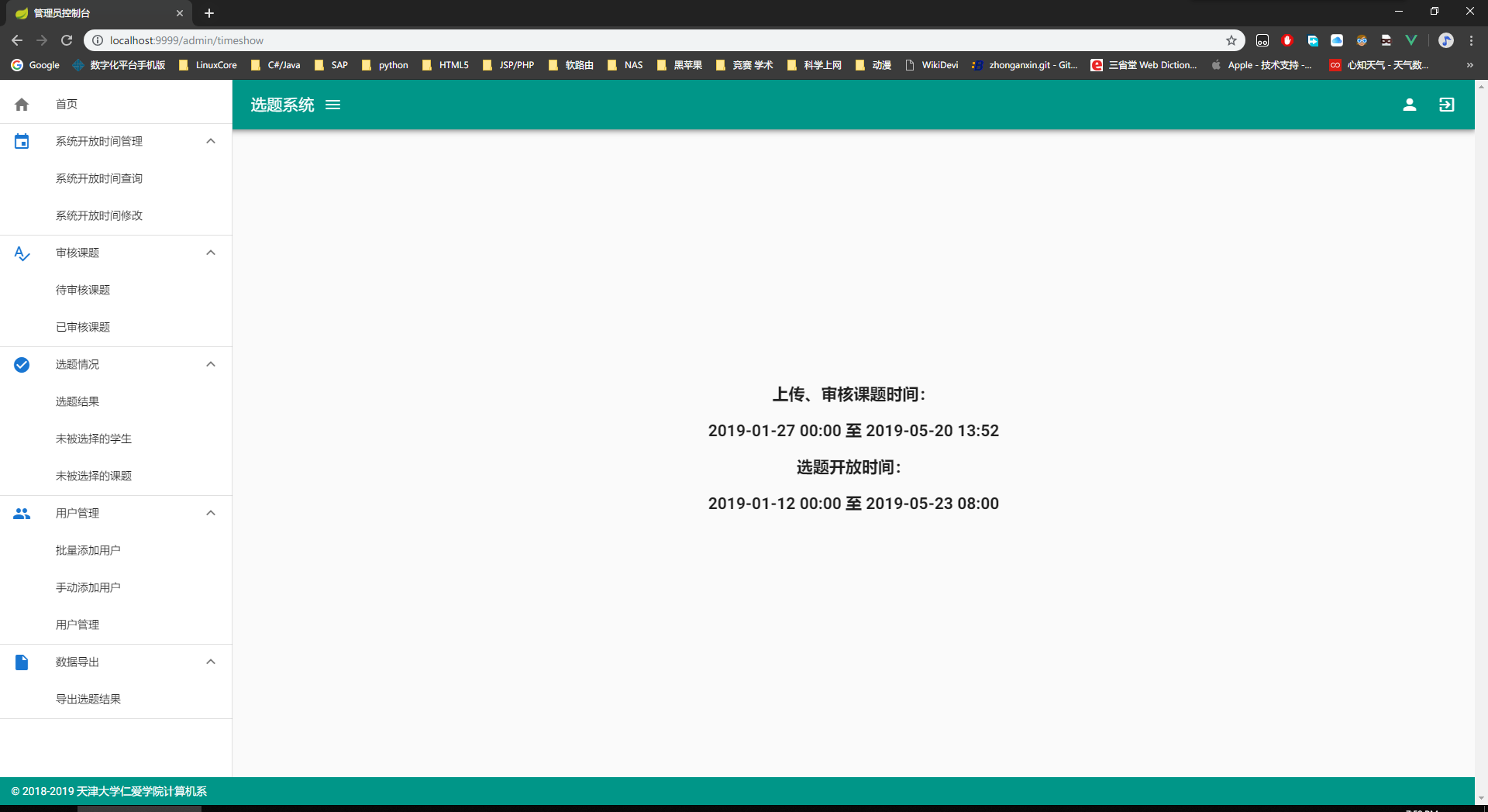Go back with the browser back arrow

click(17, 40)
